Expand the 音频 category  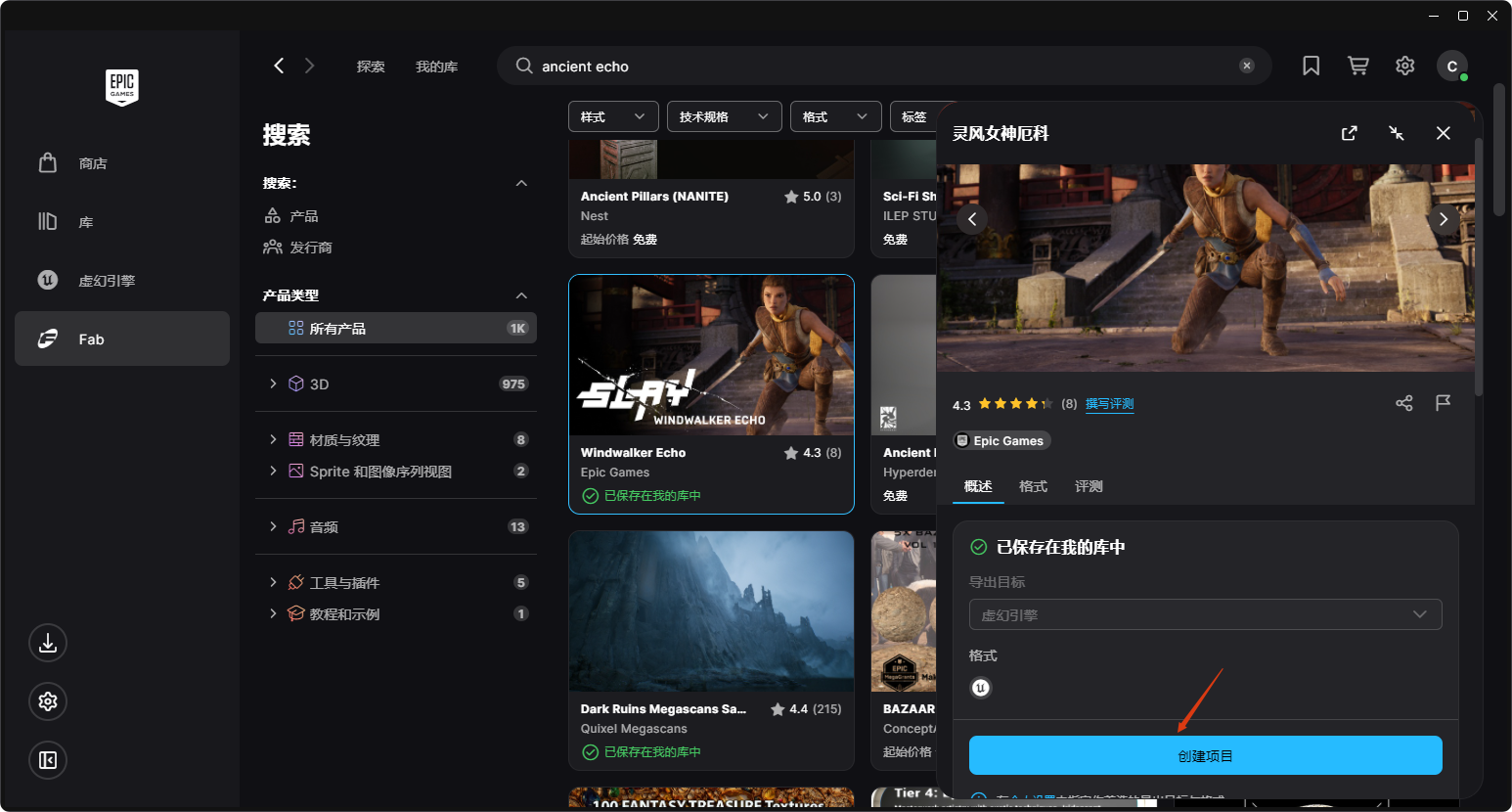pos(273,526)
